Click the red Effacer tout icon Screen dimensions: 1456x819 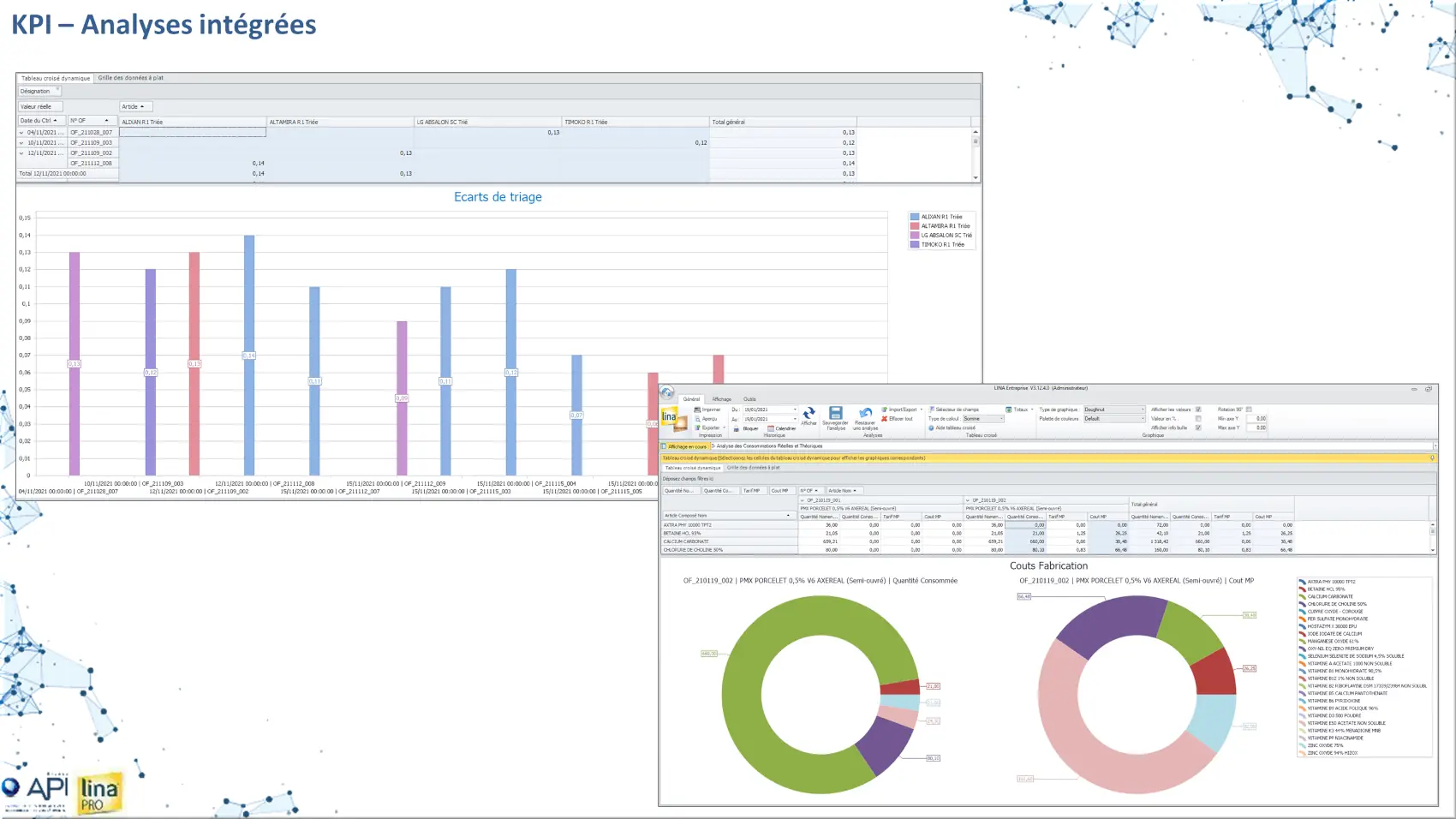(885, 419)
